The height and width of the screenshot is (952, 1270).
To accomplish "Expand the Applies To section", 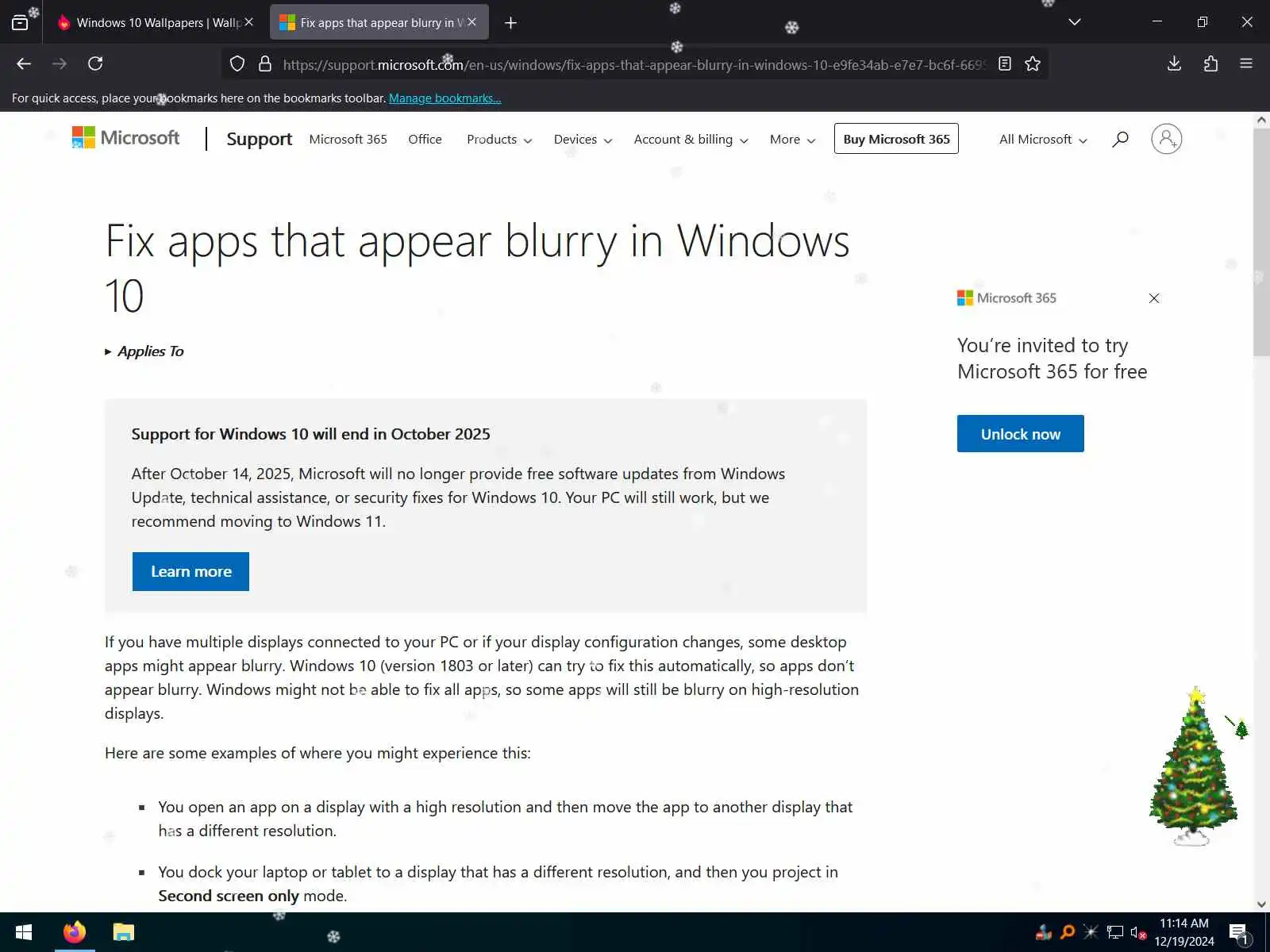I will [144, 351].
